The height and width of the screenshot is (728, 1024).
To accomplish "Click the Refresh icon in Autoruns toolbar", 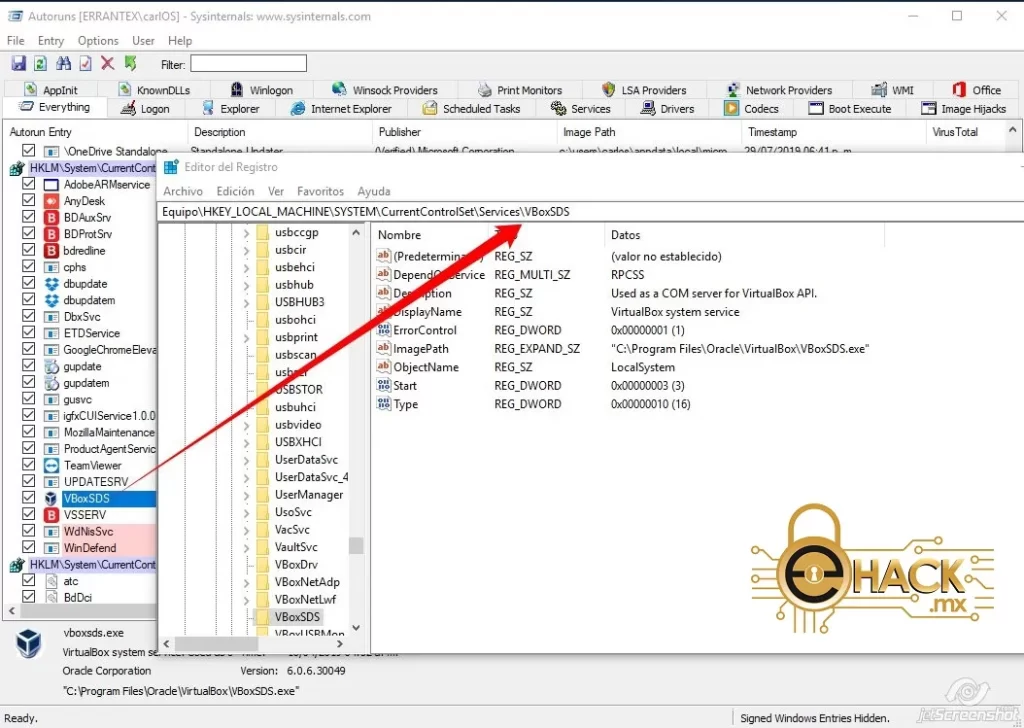I will 40,63.
